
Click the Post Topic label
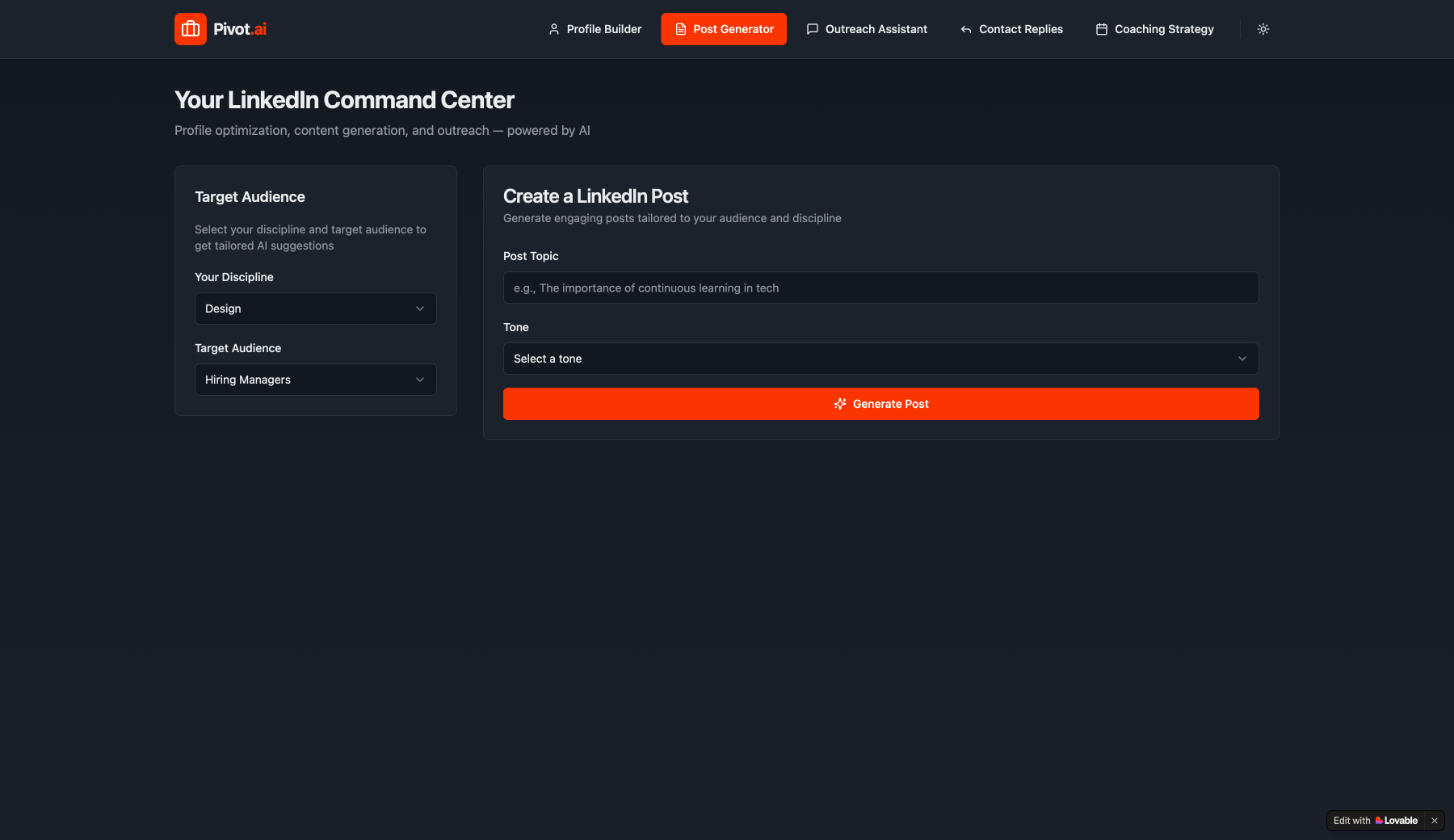pos(531,256)
